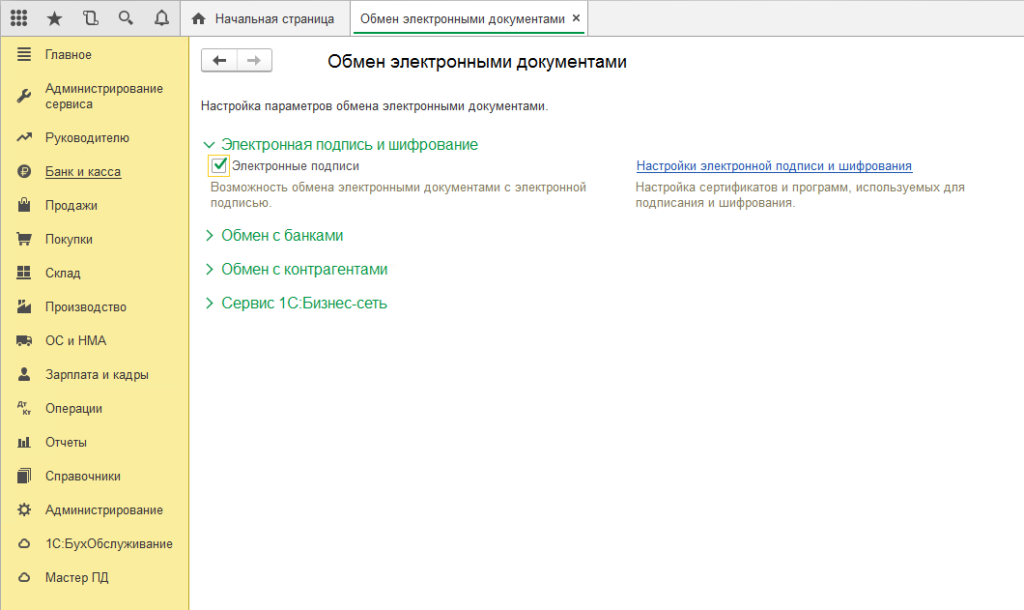Image resolution: width=1024 pixels, height=610 pixels.
Task: Open Favorites star icon
Action: tap(55, 18)
